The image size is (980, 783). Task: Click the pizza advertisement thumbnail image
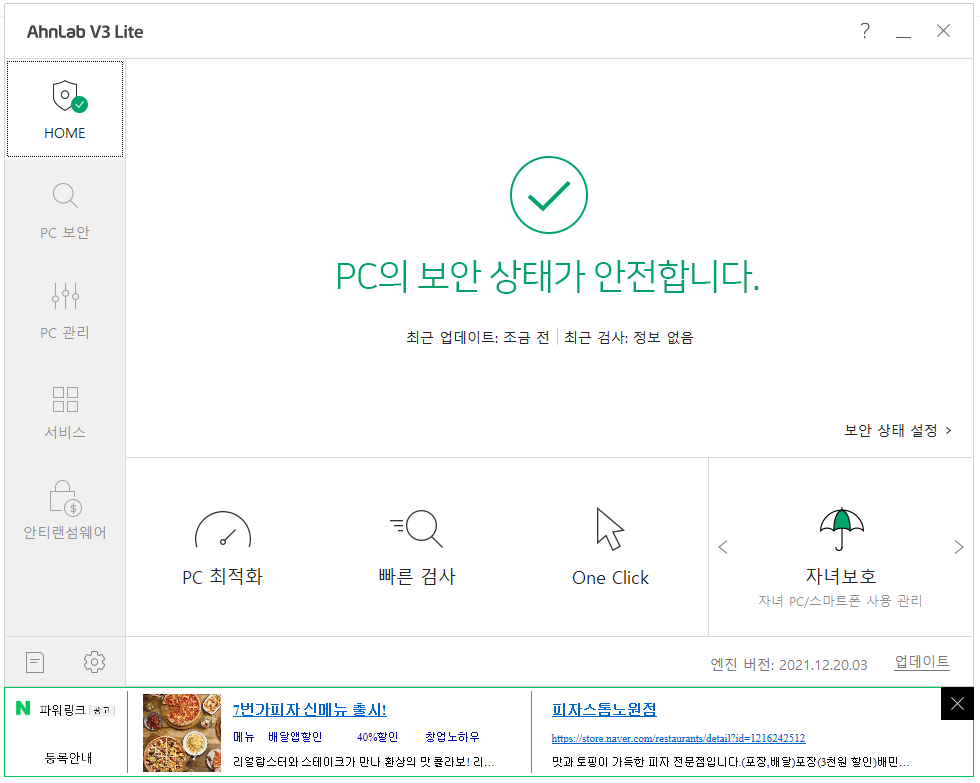coord(181,733)
